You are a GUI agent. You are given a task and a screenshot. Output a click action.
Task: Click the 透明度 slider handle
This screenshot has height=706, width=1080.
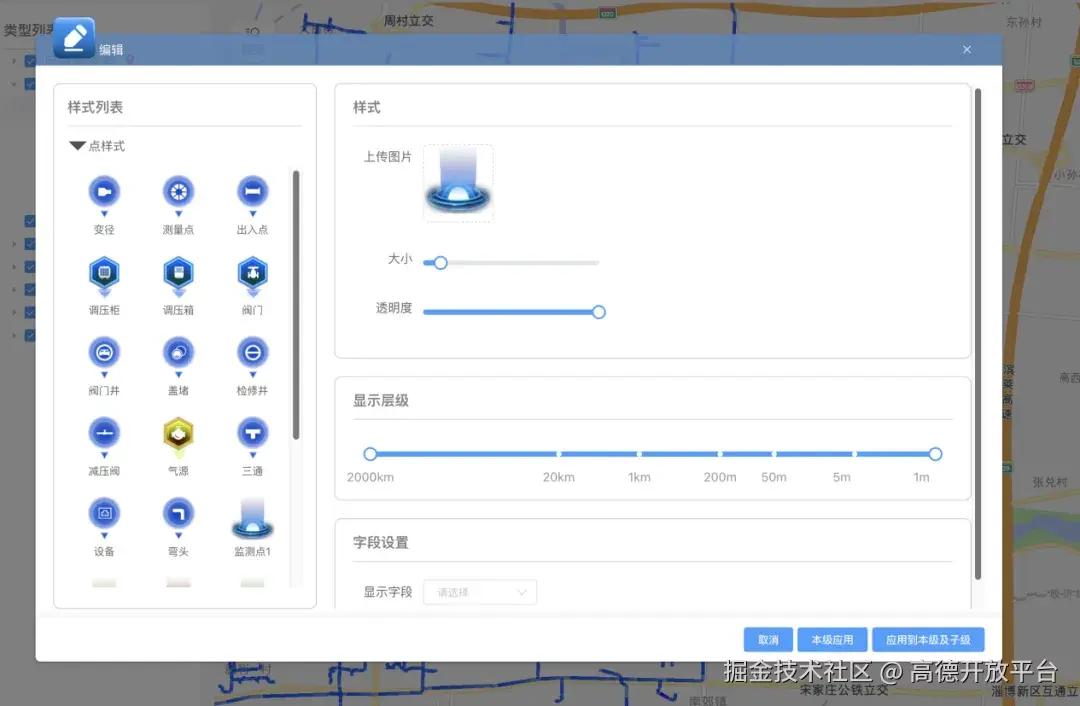click(599, 312)
